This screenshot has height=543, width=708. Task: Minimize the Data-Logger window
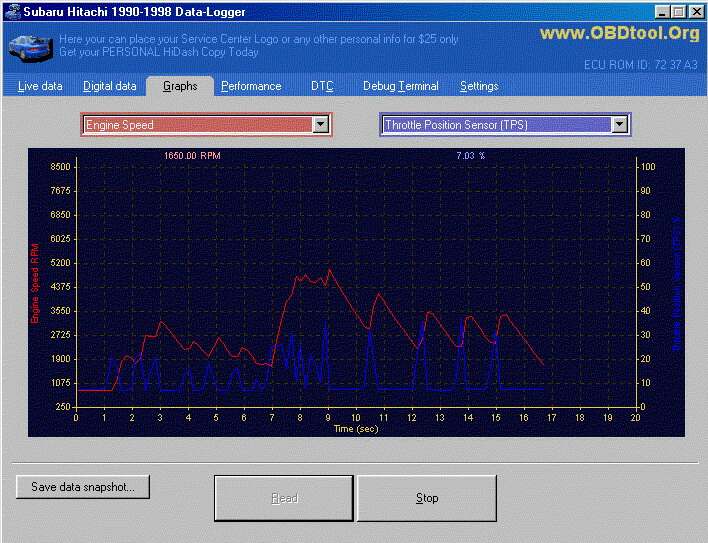click(662, 12)
